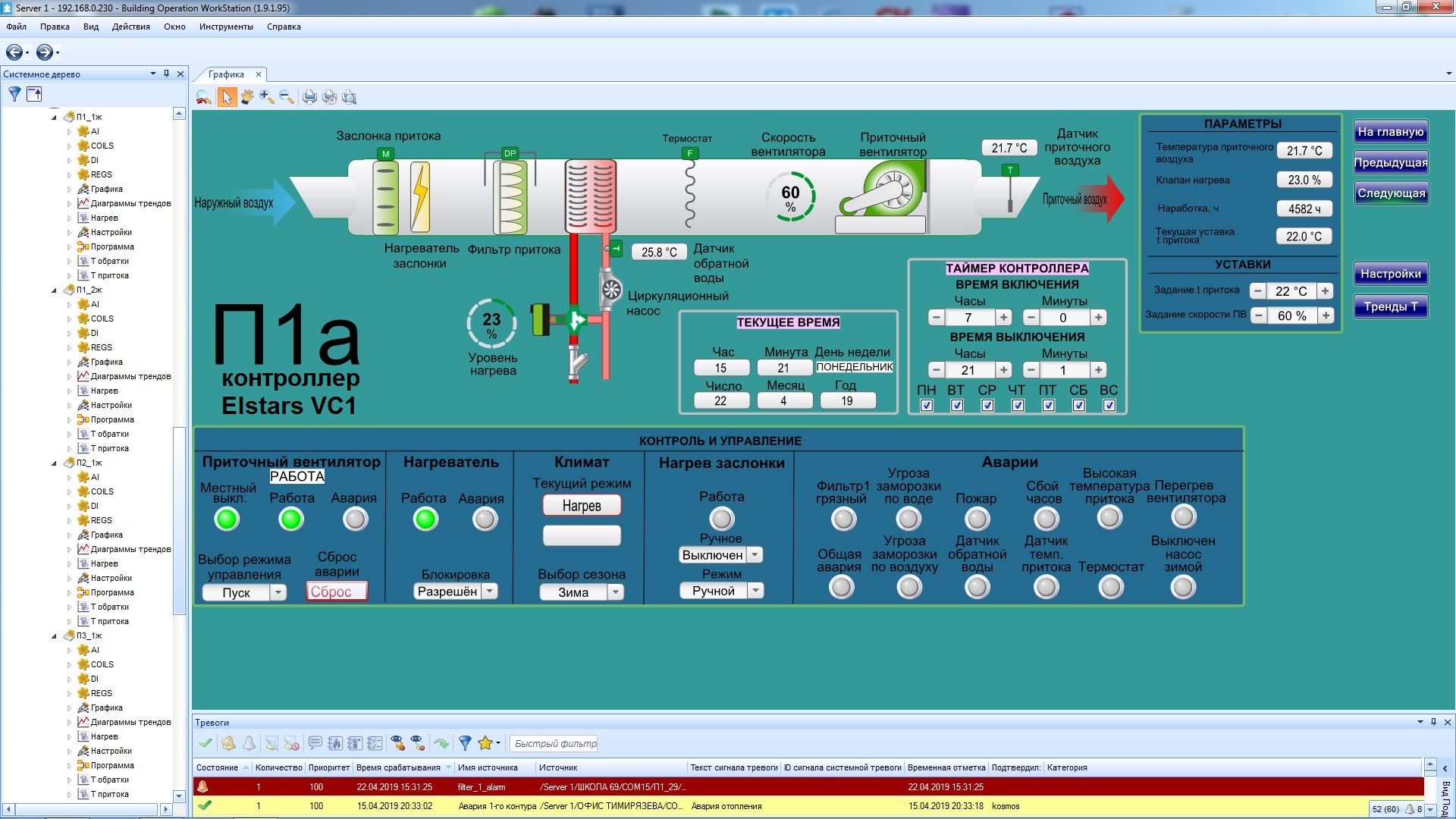Click the back navigation arrow
The height and width of the screenshot is (819, 1456).
[14, 52]
